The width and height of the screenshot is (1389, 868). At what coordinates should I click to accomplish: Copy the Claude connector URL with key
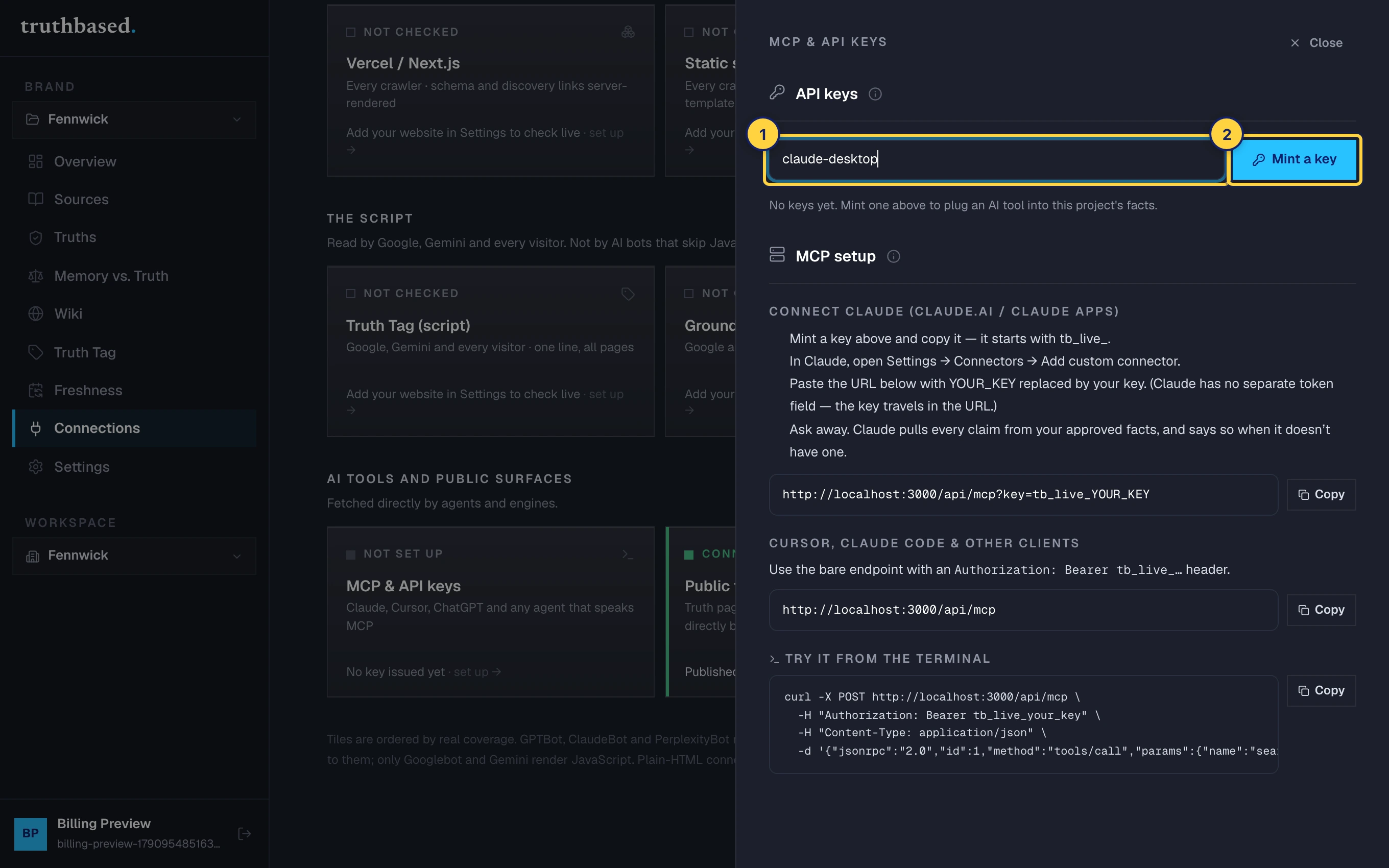point(1321,495)
